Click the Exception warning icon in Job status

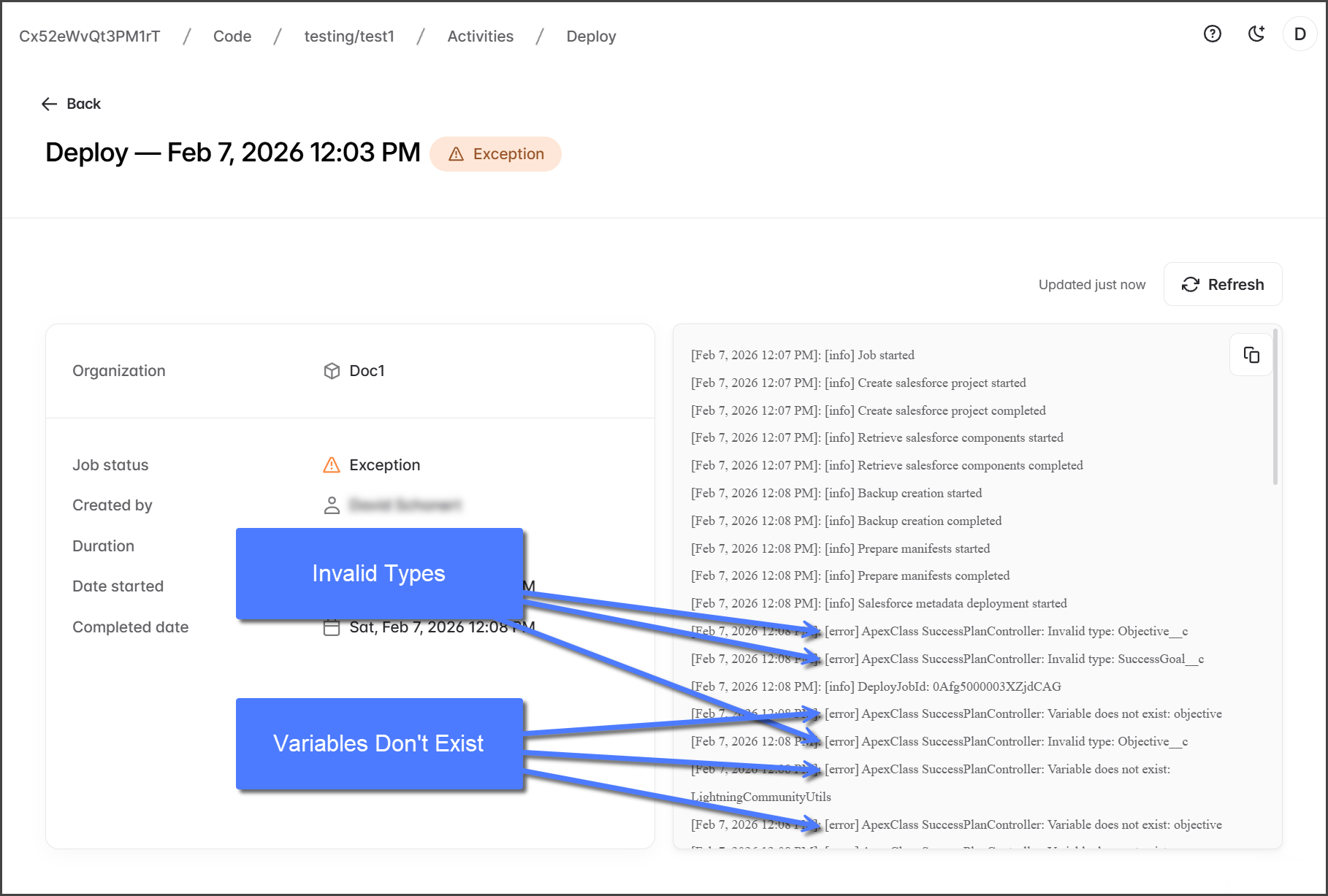(332, 465)
